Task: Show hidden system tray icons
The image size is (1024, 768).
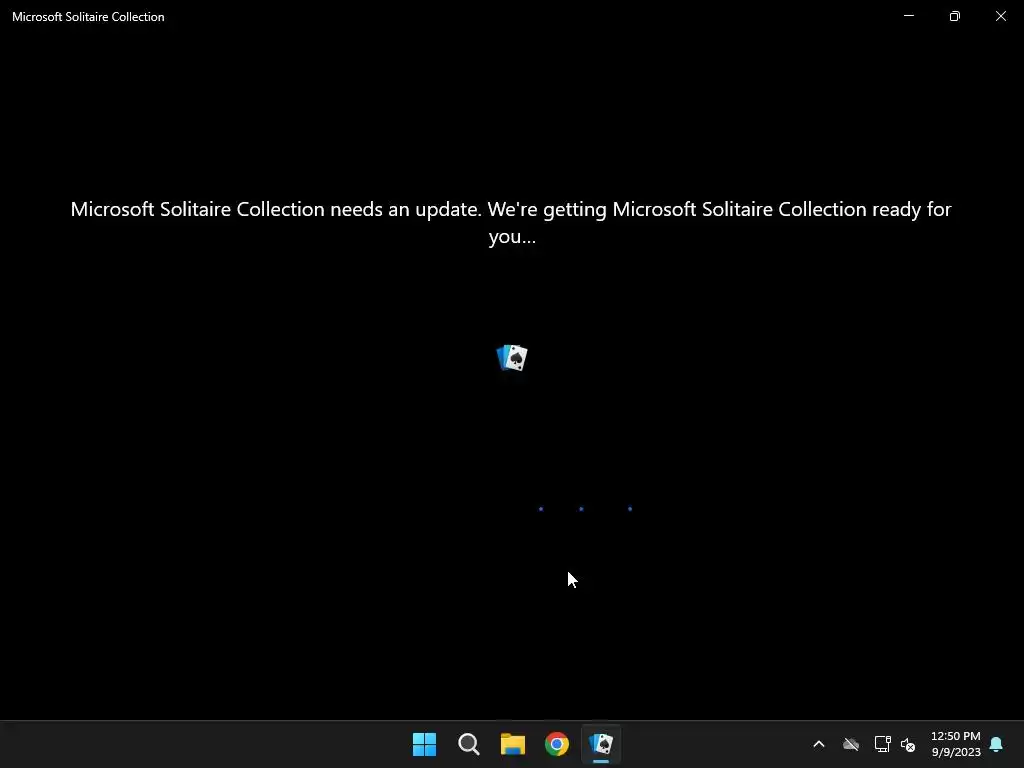Action: pos(819,744)
